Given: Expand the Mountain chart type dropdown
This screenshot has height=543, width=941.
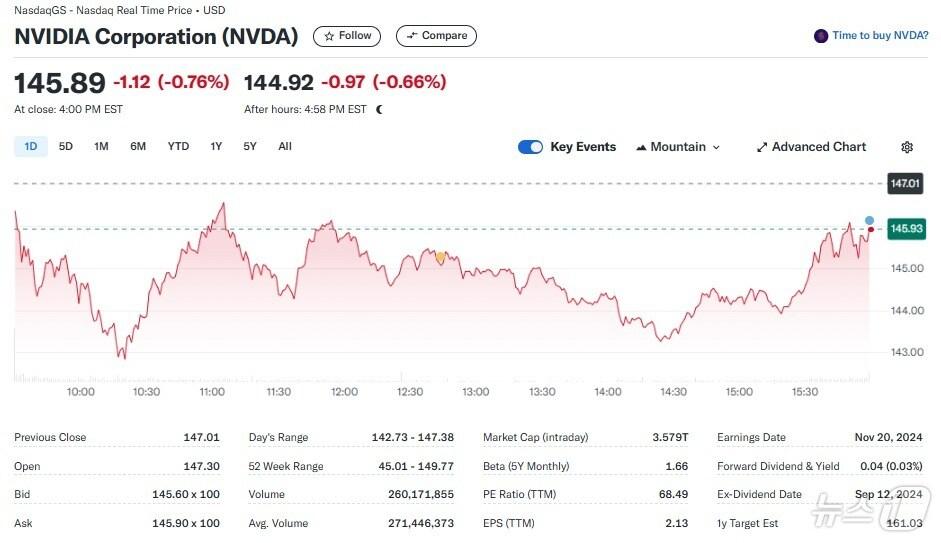Looking at the screenshot, I should pyautogui.click(x=678, y=147).
